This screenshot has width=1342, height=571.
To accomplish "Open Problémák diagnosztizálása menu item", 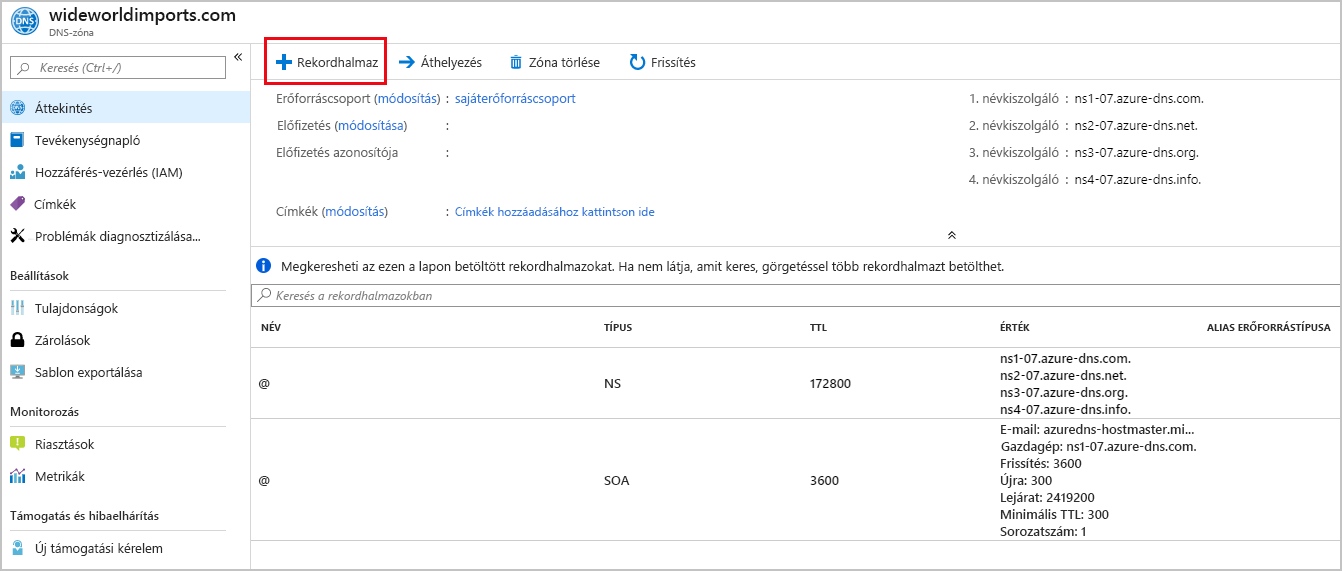I will pyautogui.click(x=125, y=236).
